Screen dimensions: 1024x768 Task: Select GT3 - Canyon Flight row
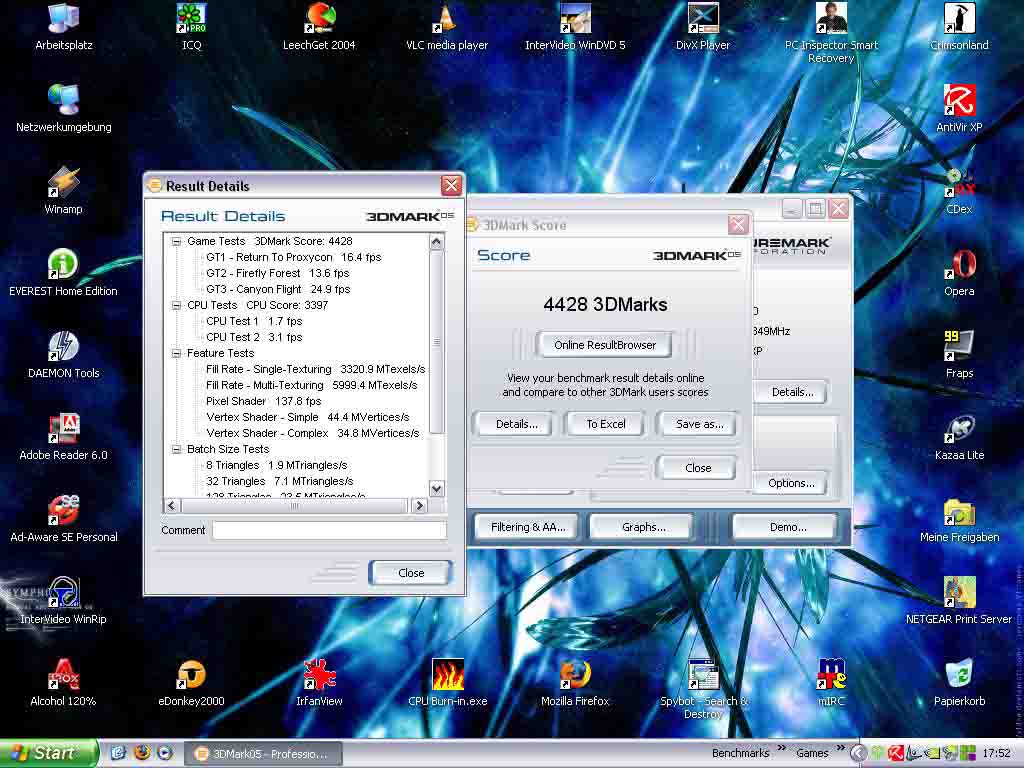[278, 289]
